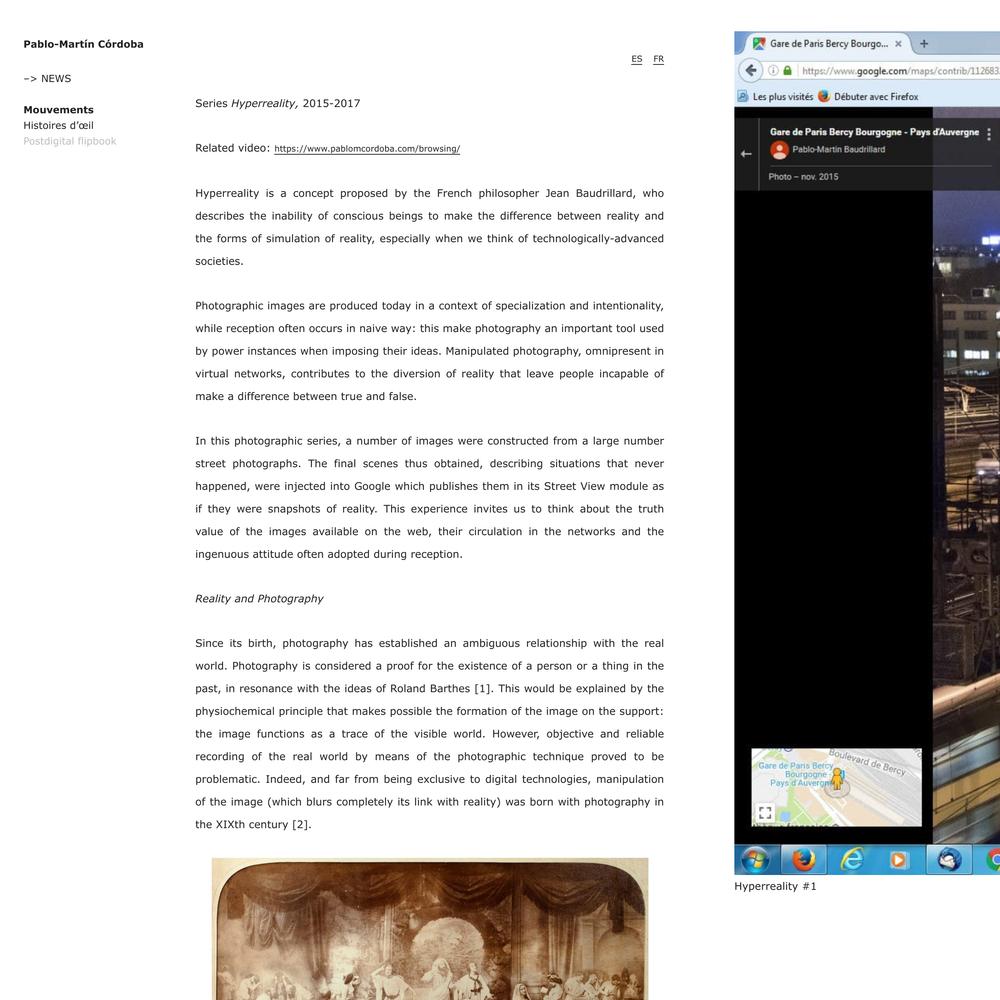Click the Pegman icon on the minimap
Image resolution: width=1000 pixels, height=1000 pixels.
click(x=837, y=779)
